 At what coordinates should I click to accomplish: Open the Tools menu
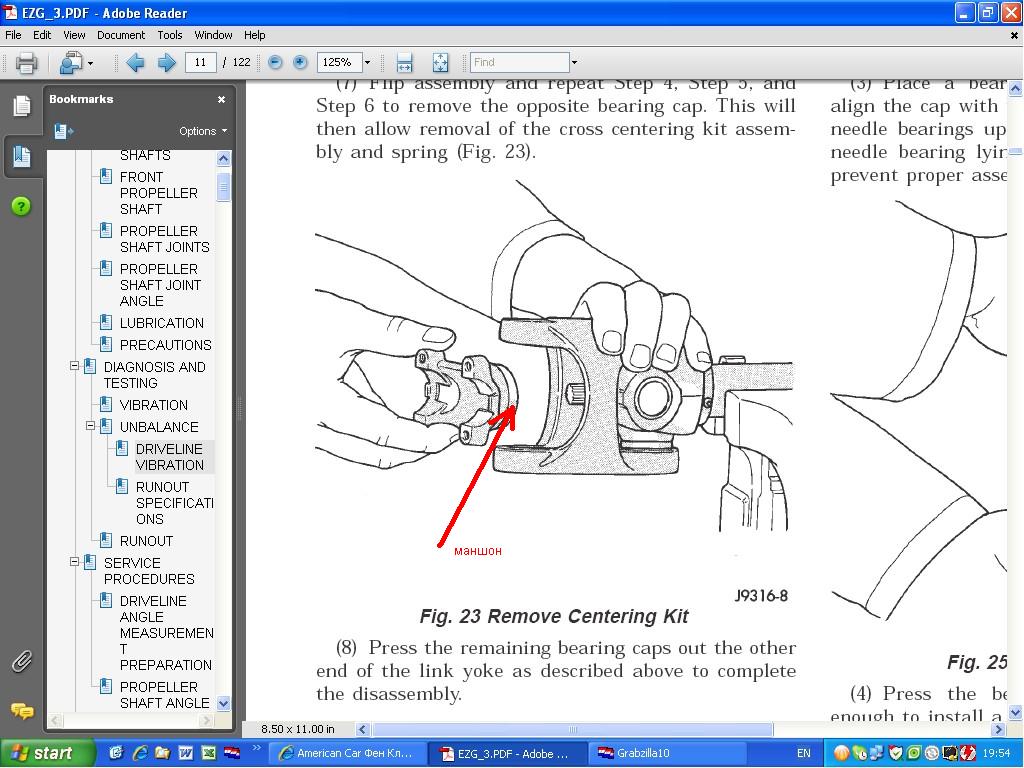pos(170,35)
